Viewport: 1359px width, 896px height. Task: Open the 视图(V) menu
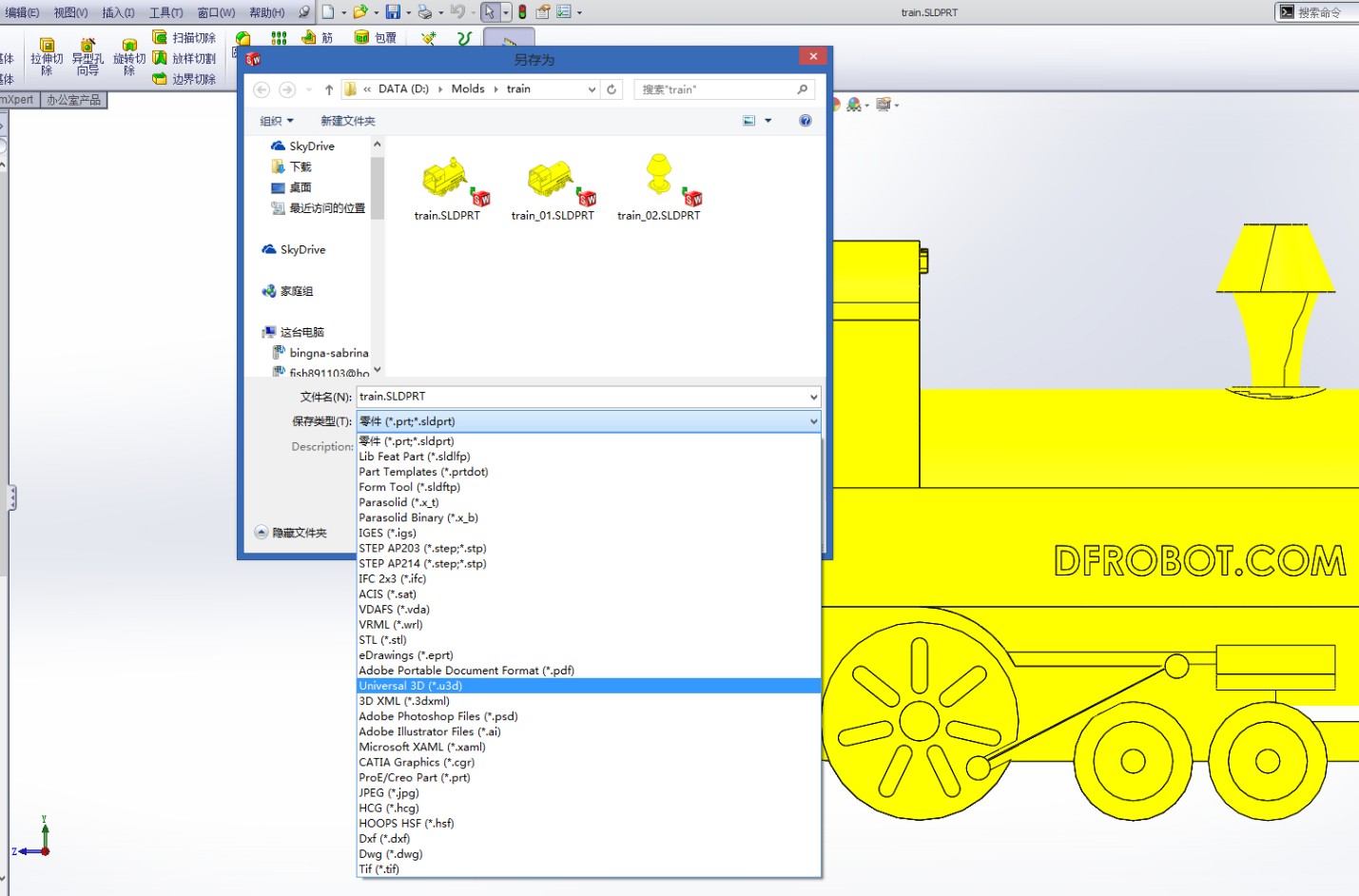tap(70, 12)
